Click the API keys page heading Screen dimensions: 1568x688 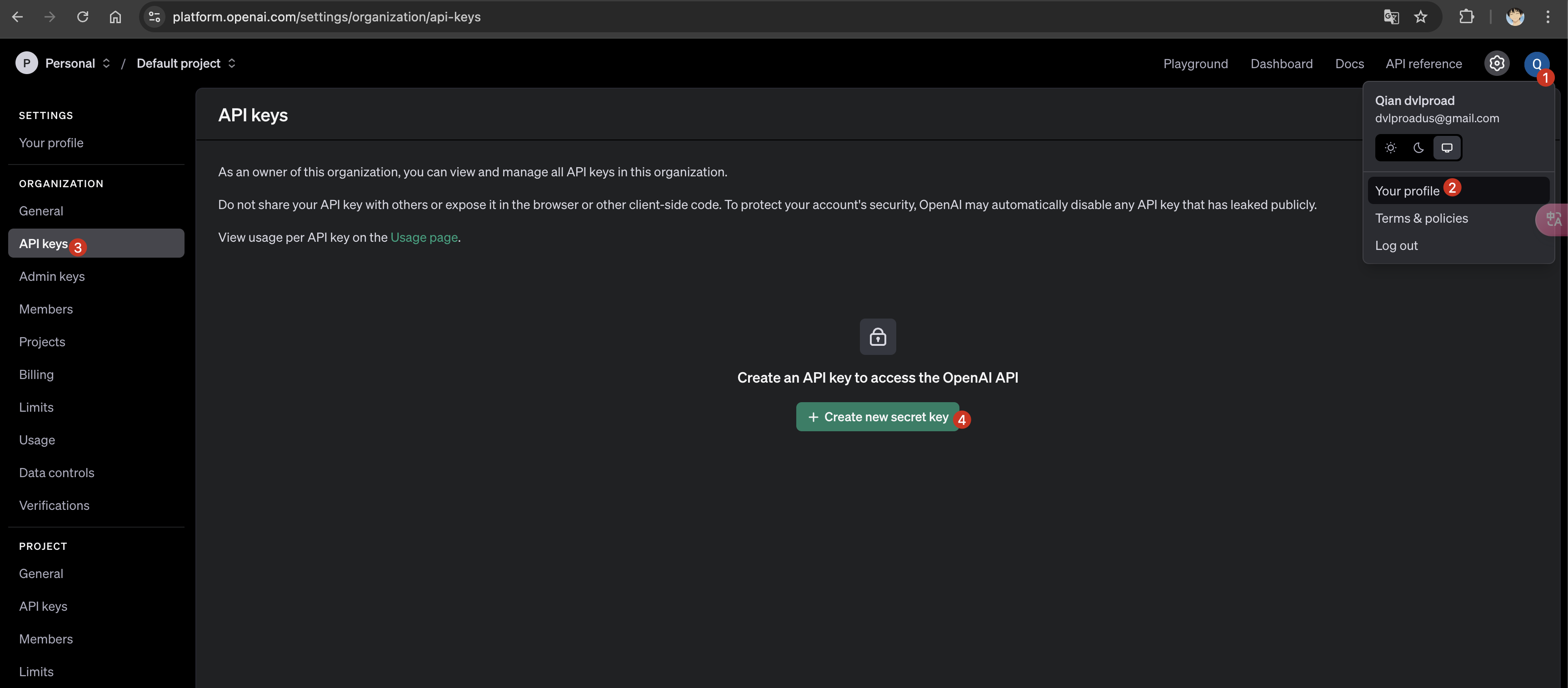point(253,115)
